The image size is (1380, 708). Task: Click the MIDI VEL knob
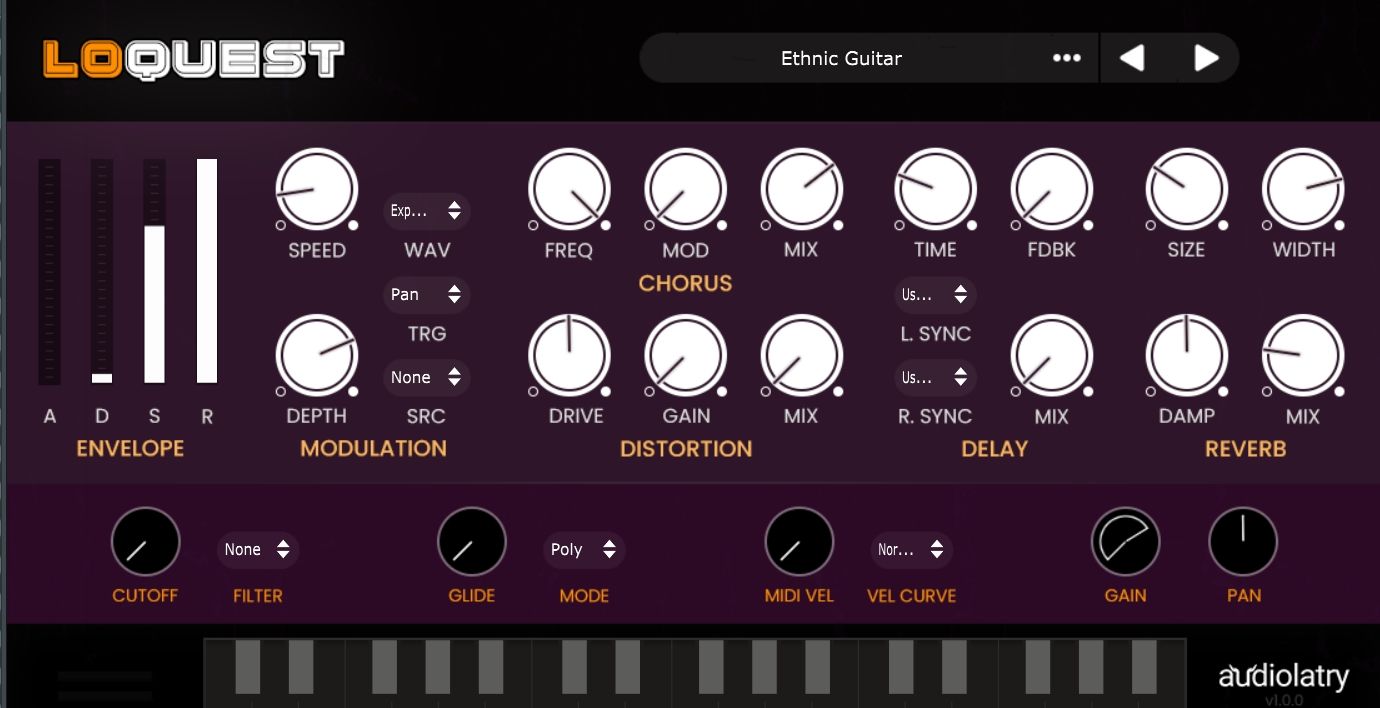click(x=799, y=542)
